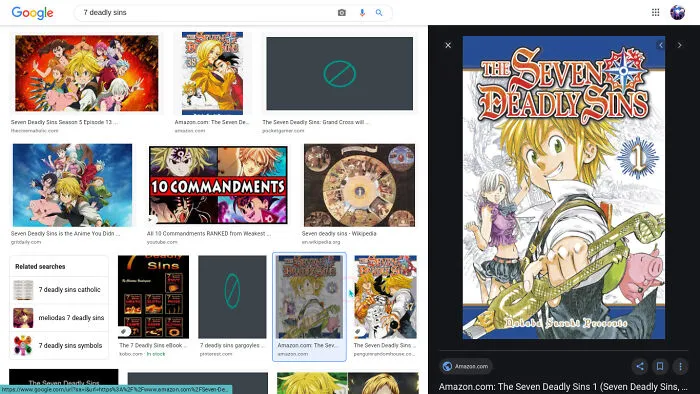Open 7 Deadly Sins eBook kobo thumbnail

point(153,297)
